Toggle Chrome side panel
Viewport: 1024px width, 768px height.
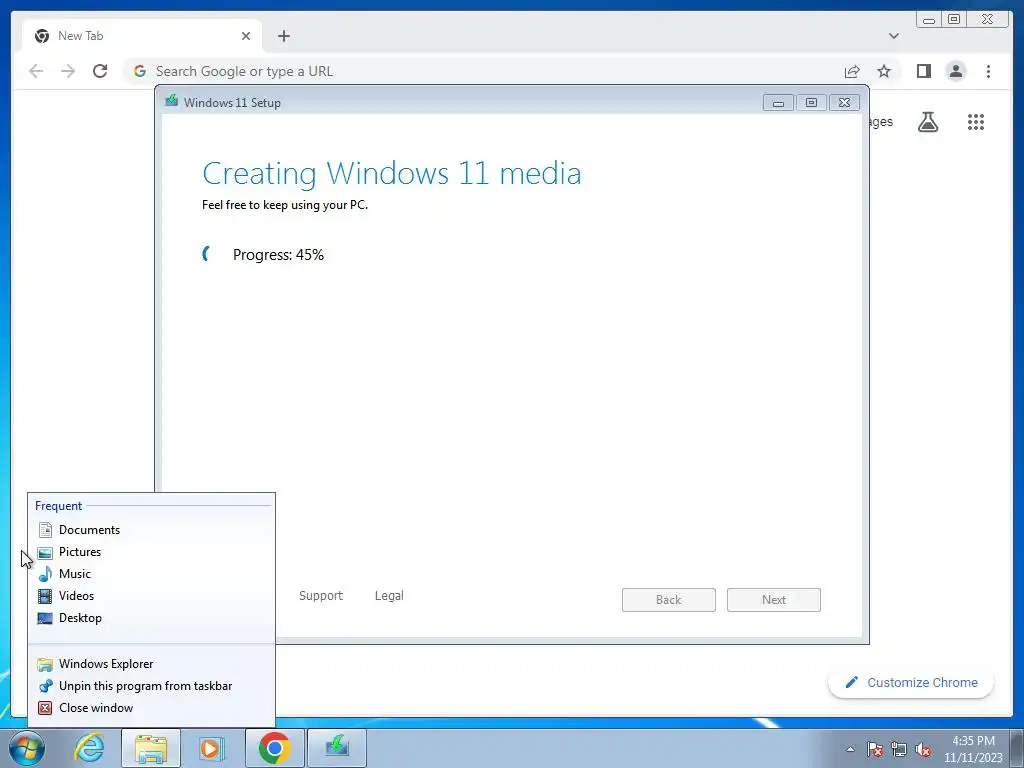pos(923,71)
